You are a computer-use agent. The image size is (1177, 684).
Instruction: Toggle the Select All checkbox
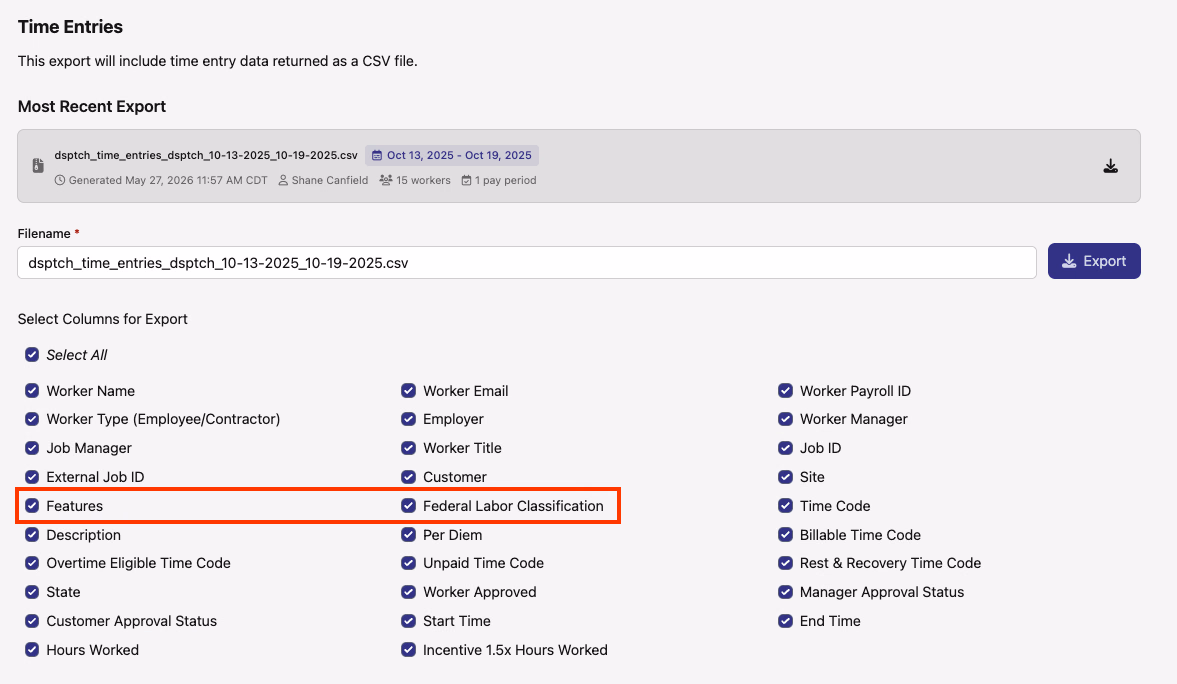tap(32, 354)
